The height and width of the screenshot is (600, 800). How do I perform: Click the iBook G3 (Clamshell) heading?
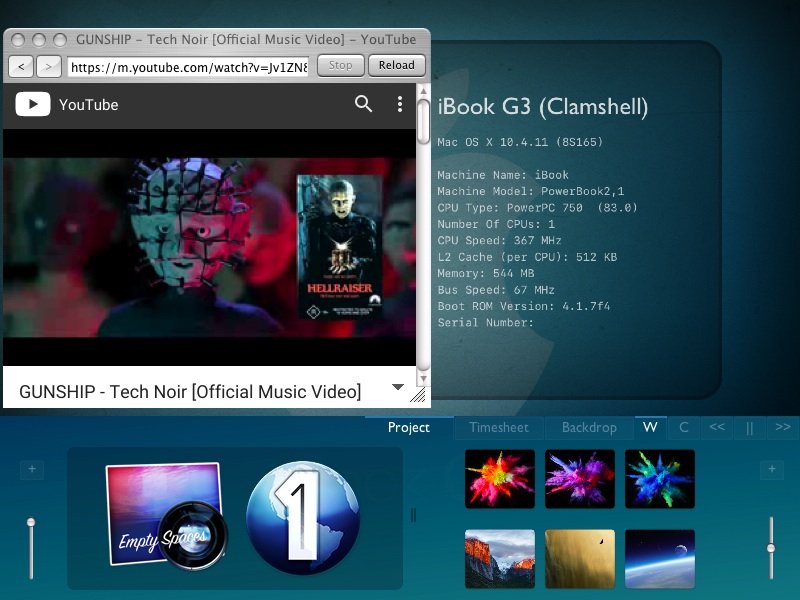click(543, 107)
